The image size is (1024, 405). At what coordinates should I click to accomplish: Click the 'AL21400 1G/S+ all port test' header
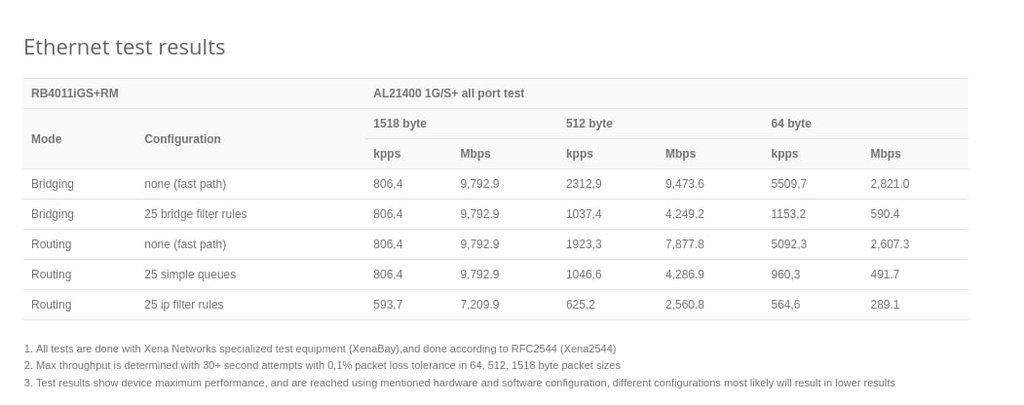pos(448,94)
